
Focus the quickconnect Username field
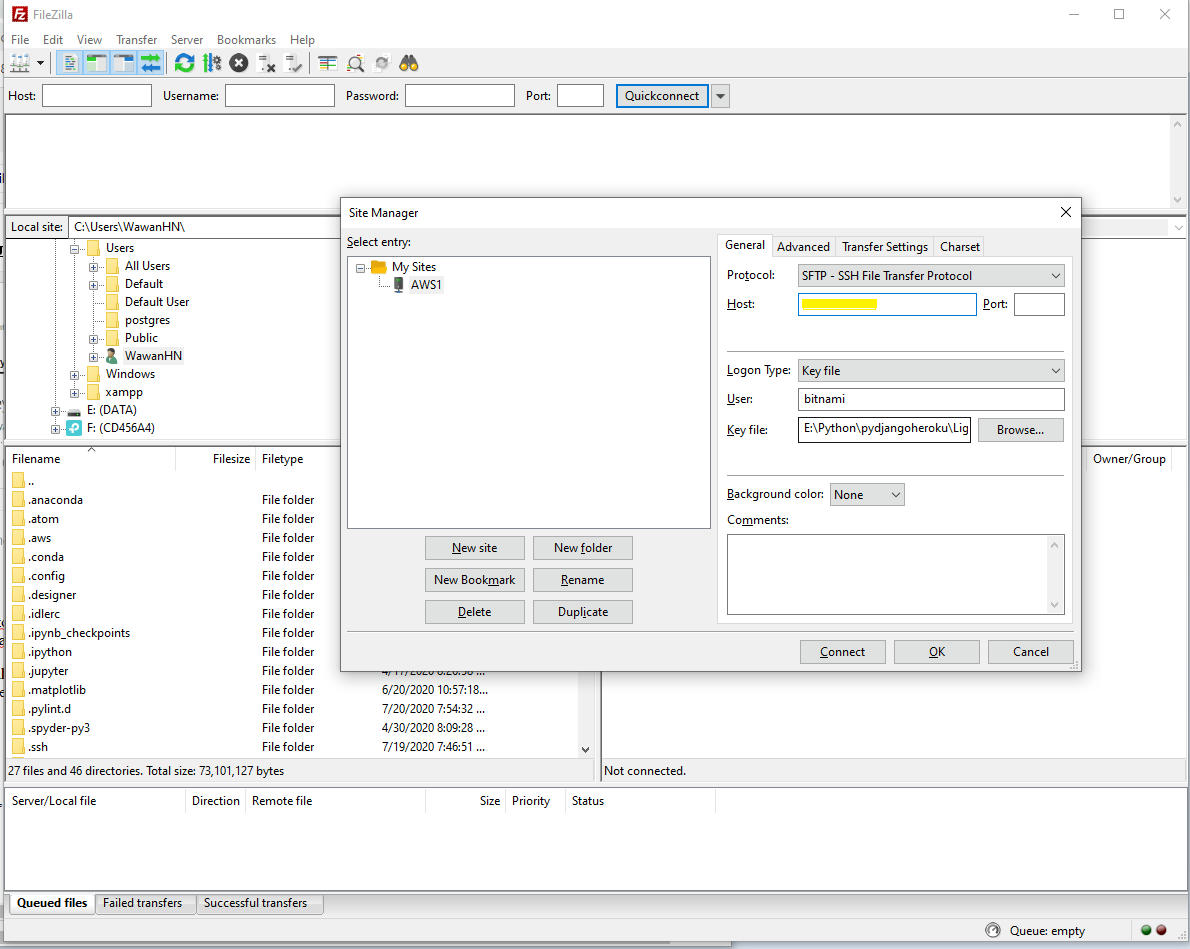click(x=279, y=96)
